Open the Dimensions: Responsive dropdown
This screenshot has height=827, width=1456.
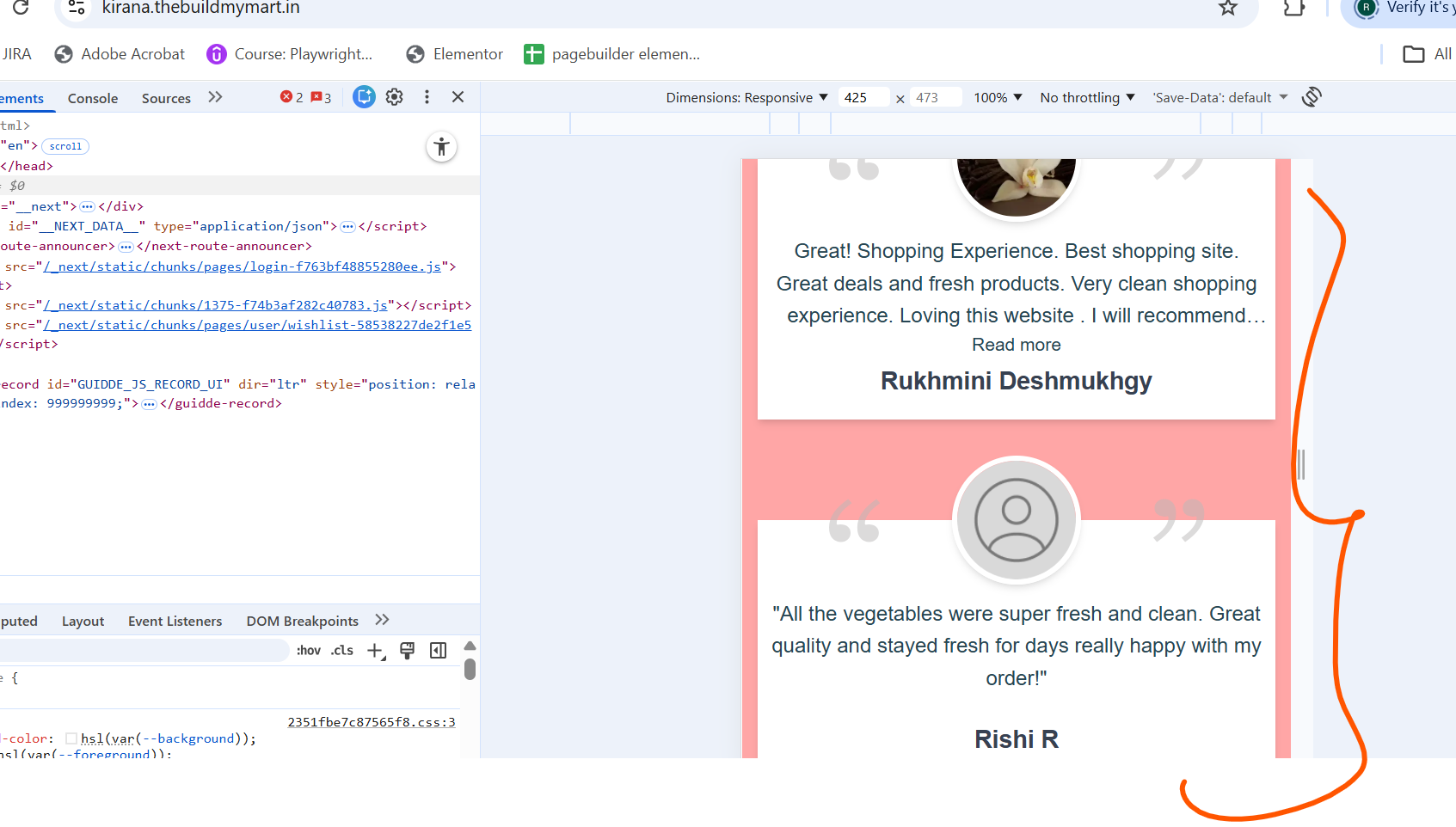click(746, 98)
